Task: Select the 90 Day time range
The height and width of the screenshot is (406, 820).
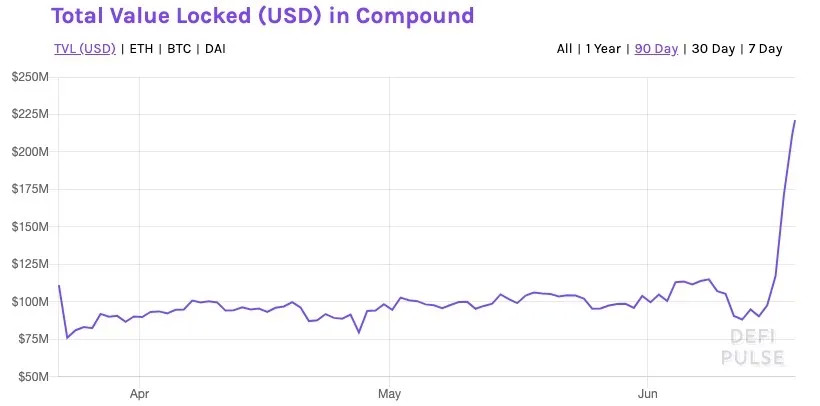Action: (x=656, y=49)
